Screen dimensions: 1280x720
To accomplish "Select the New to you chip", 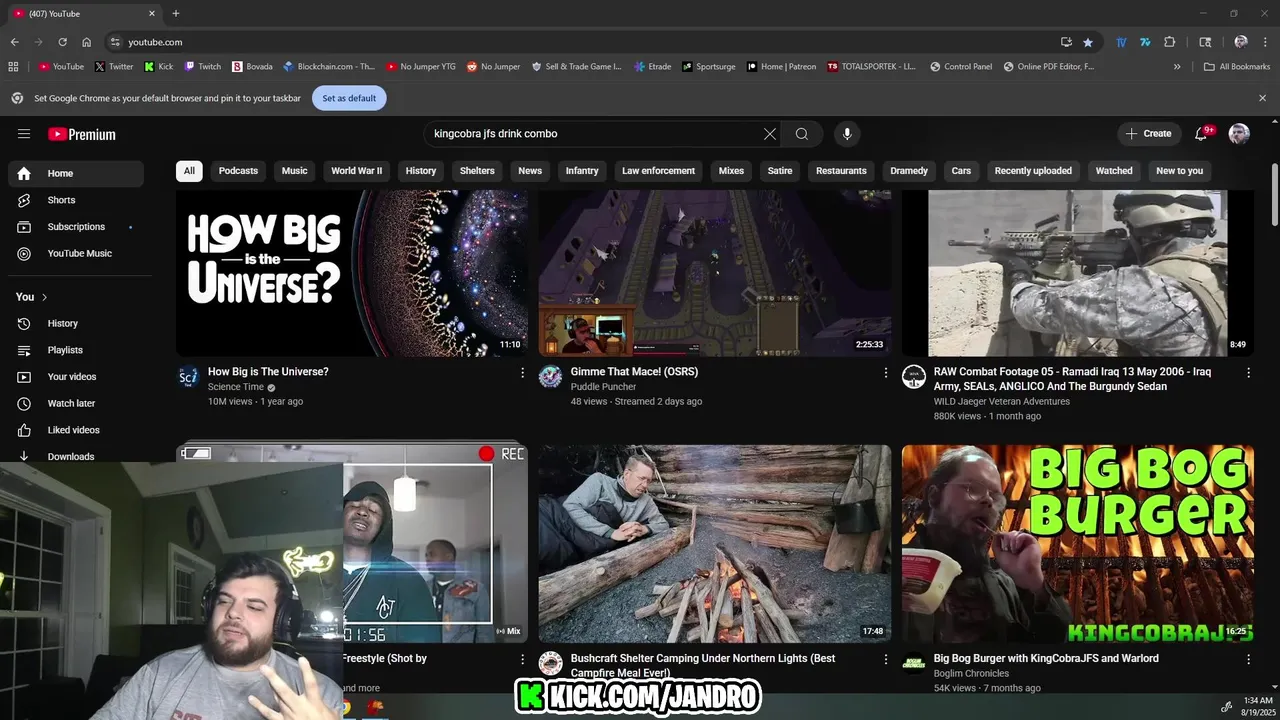I will 1180,171.
